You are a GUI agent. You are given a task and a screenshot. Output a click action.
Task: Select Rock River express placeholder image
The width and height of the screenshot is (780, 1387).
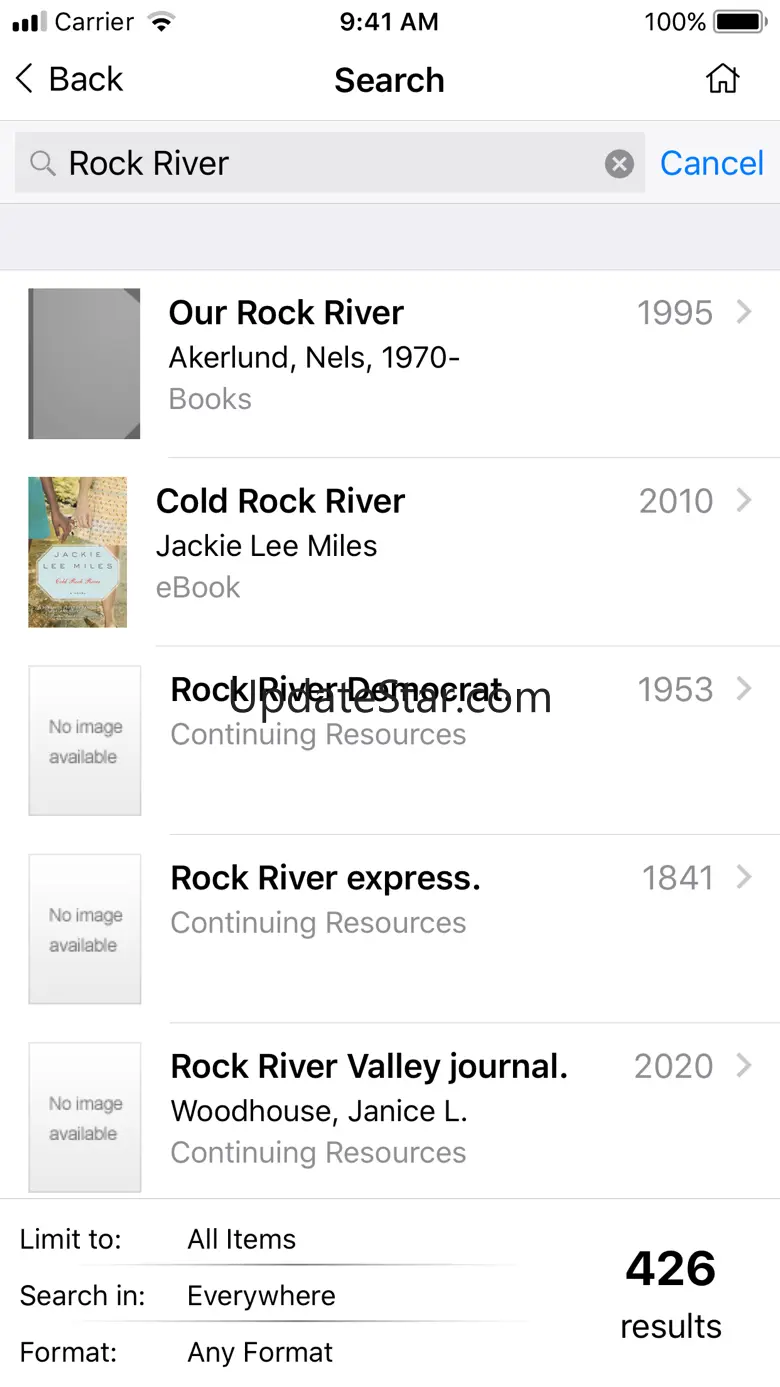[x=84, y=929]
